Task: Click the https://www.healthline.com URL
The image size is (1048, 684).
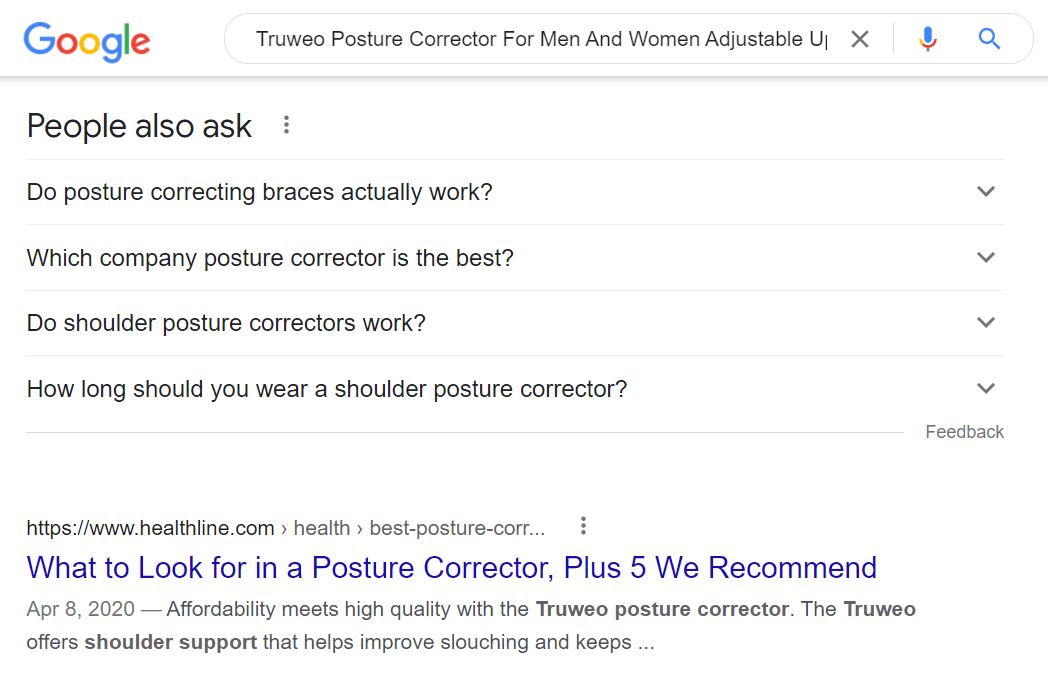Action: pos(150,528)
